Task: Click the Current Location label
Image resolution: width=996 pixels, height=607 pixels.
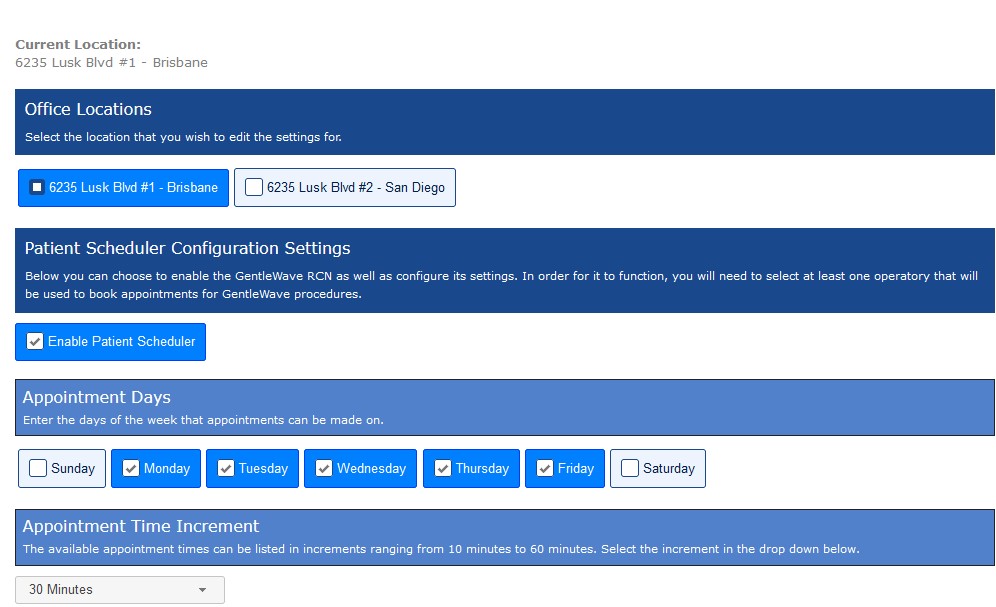Action: tap(78, 44)
